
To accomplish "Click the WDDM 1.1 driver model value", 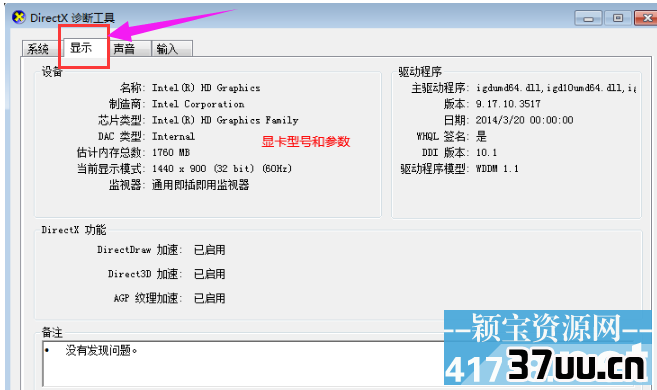I will [497, 168].
